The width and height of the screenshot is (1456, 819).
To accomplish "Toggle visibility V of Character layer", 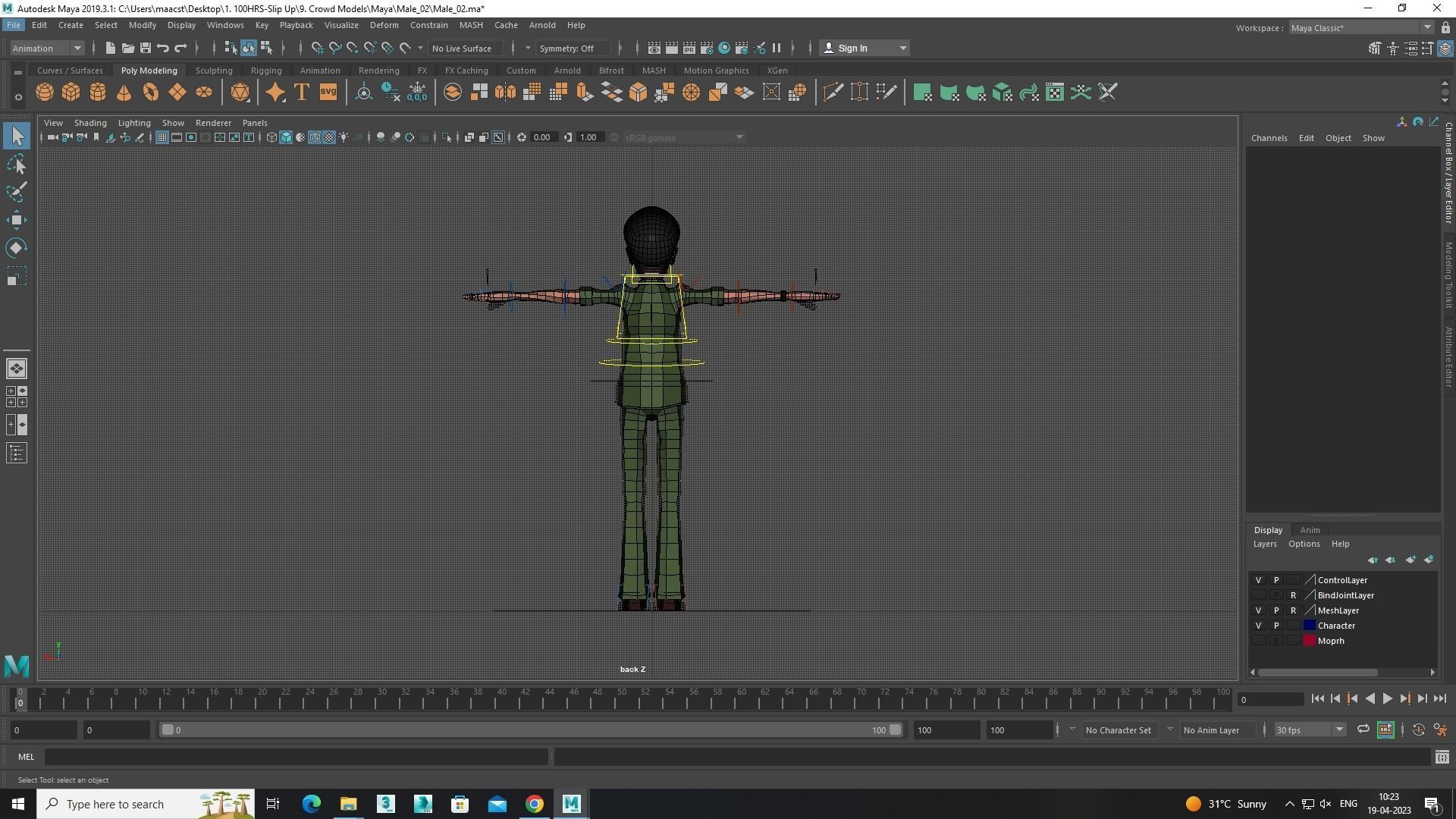I will pyautogui.click(x=1258, y=626).
